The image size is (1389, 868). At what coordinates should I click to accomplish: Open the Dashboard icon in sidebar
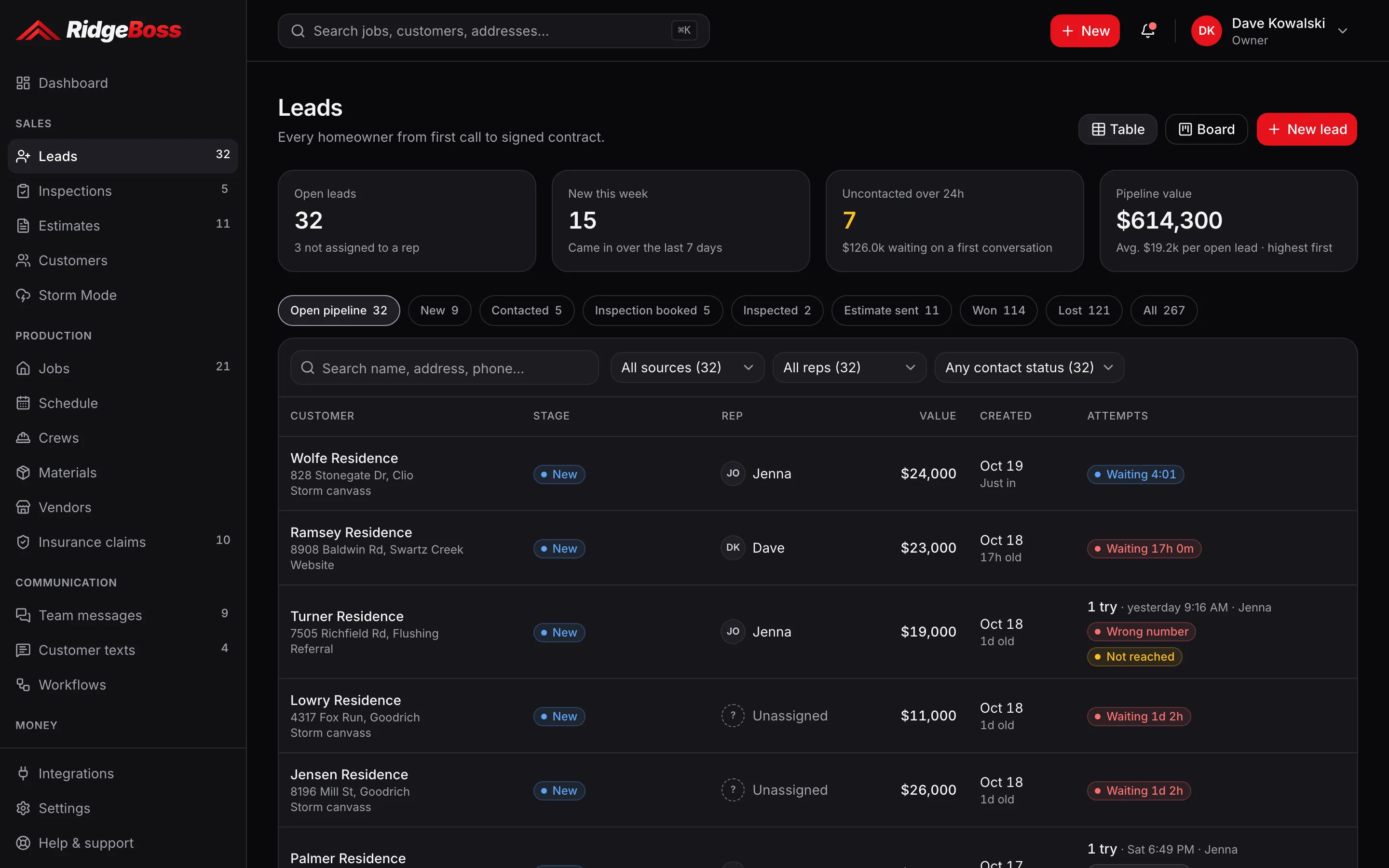pyautogui.click(x=23, y=83)
